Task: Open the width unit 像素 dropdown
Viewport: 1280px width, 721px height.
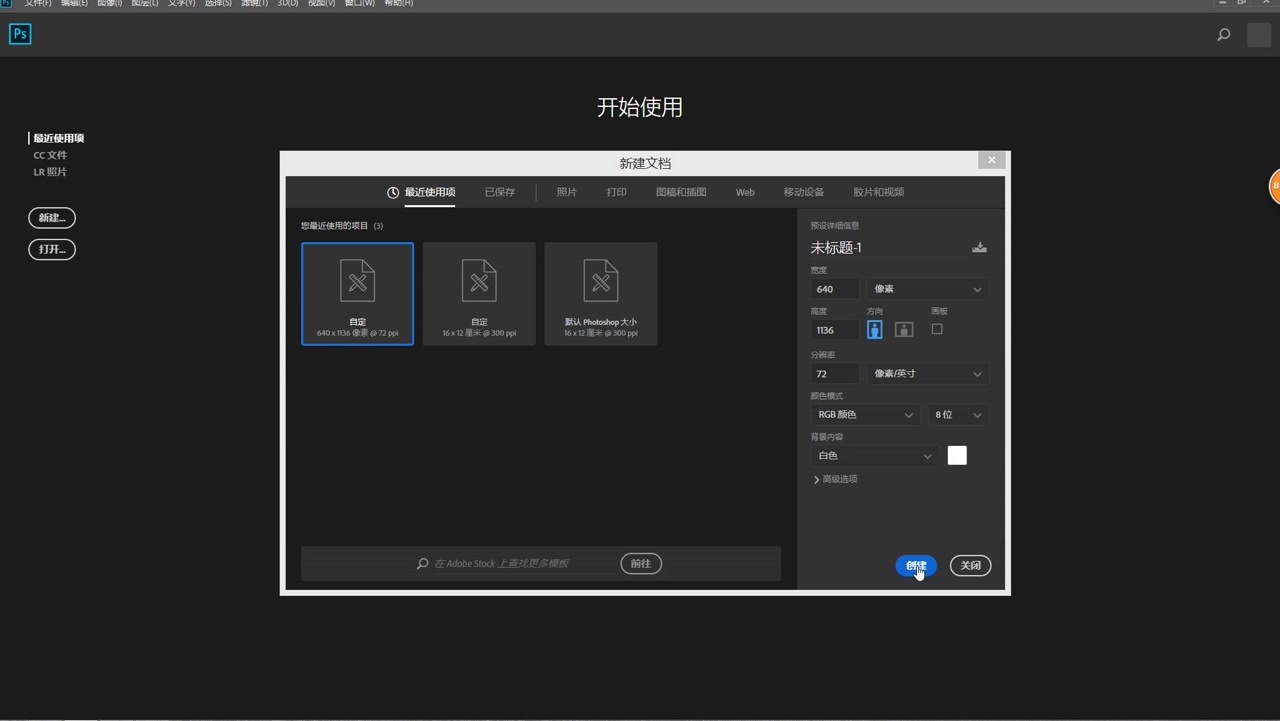Action: [x=927, y=289]
